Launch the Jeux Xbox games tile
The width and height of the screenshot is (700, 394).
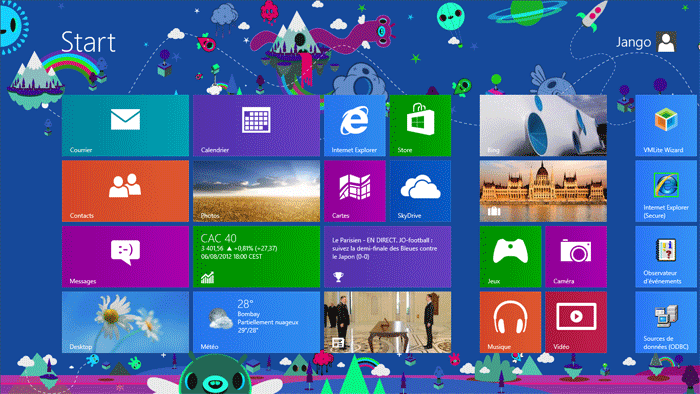coord(510,257)
